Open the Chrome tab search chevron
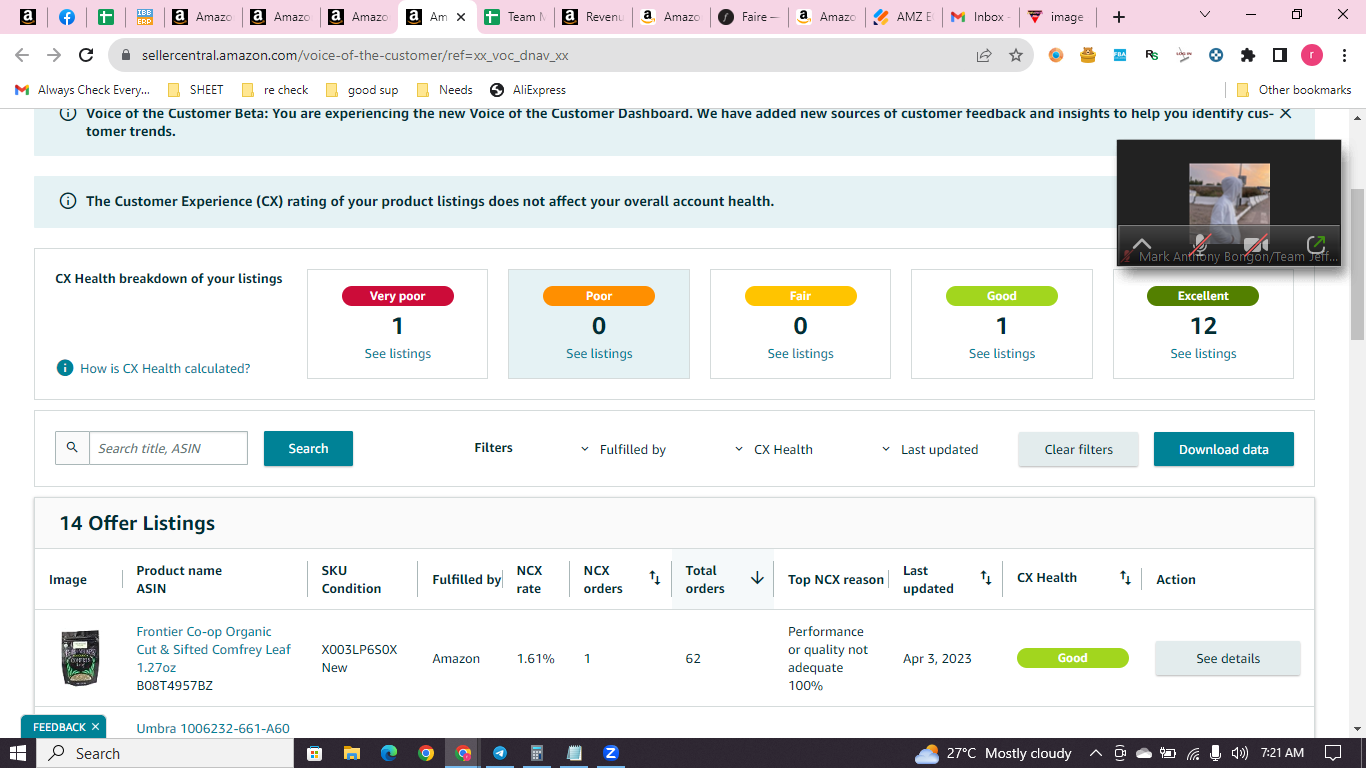Screen dimensions: 1366x768 (x=1204, y=15)
